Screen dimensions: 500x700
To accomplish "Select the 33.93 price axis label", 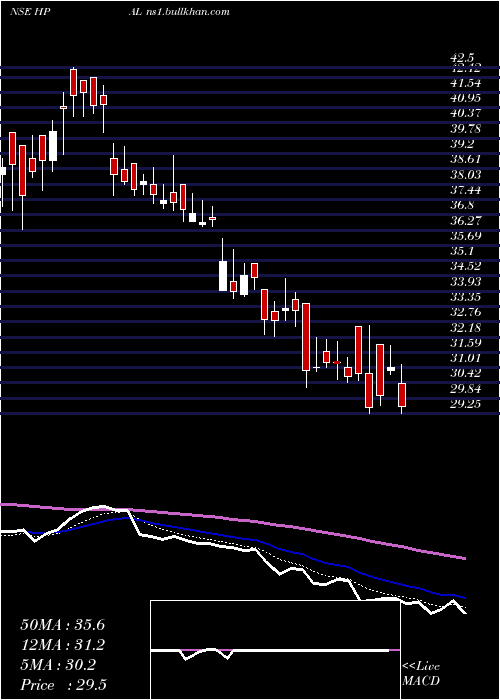I will pos(466,282).
